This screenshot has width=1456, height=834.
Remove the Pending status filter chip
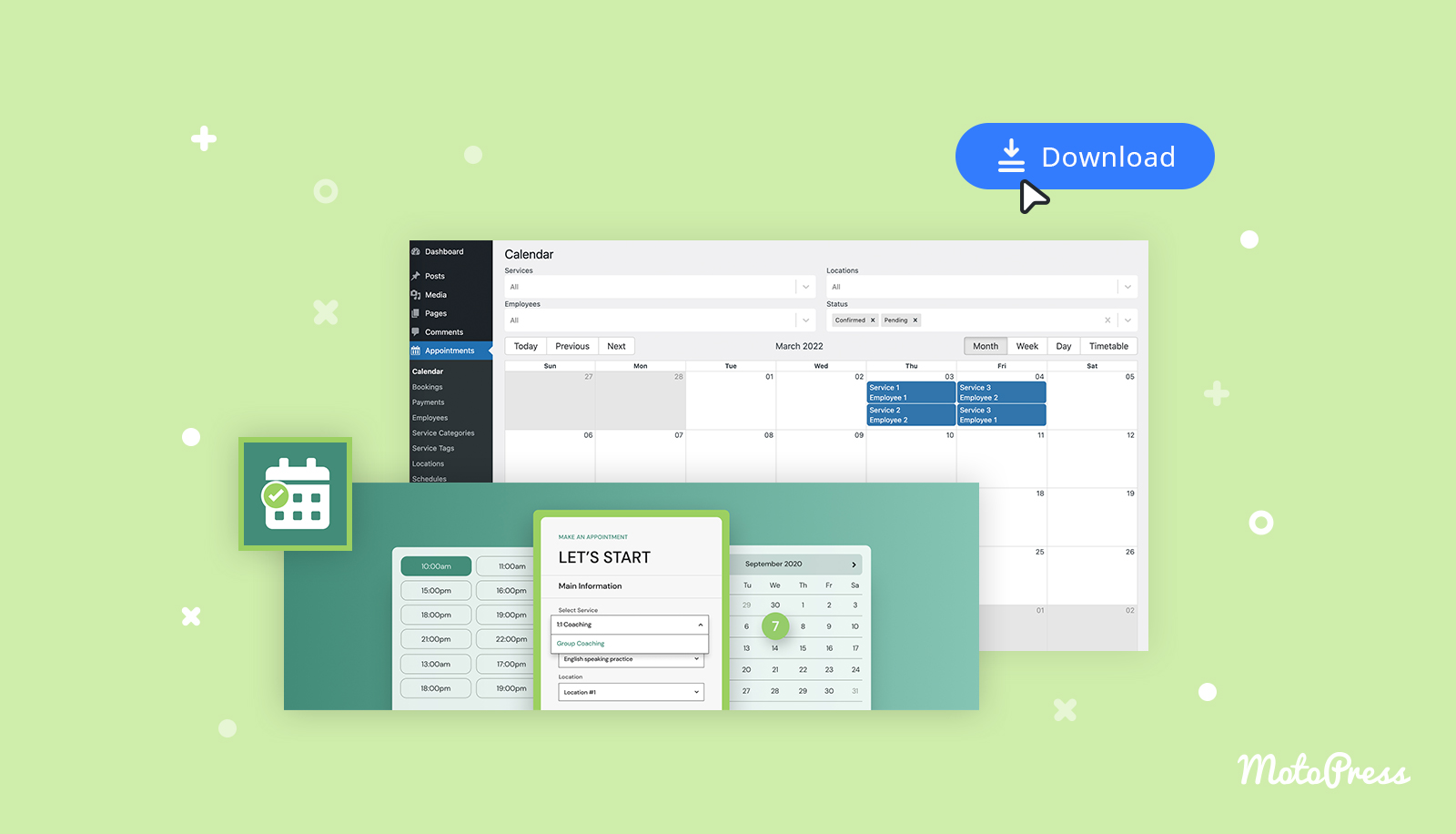point(915,320)
